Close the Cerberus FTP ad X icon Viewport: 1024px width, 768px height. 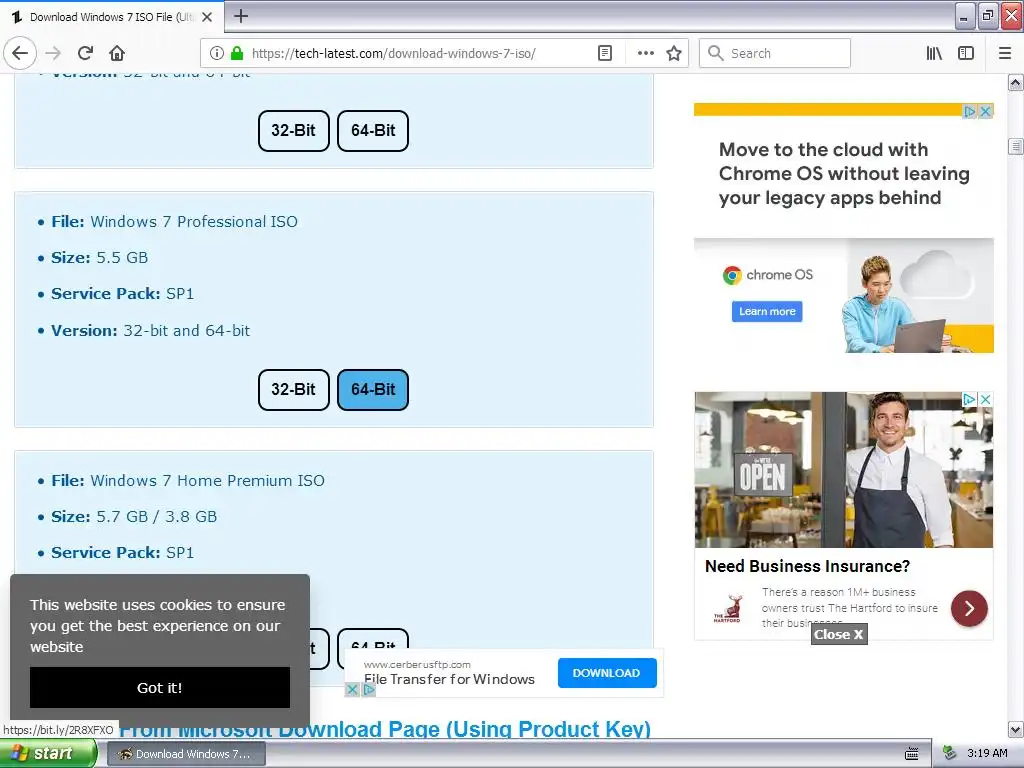coord(352,689)
